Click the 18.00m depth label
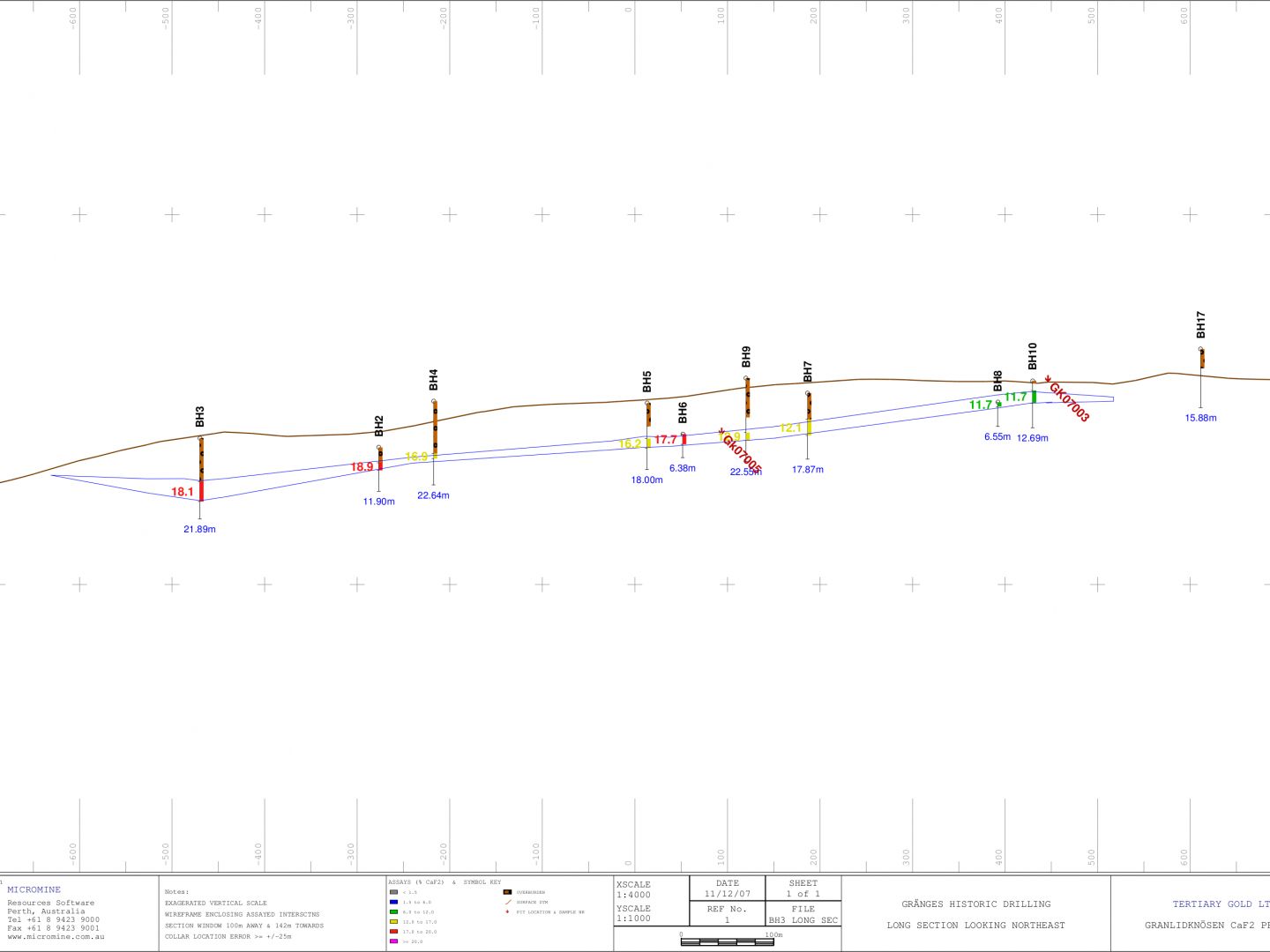The image size is (1270, 952). click(x=646, y=480)
